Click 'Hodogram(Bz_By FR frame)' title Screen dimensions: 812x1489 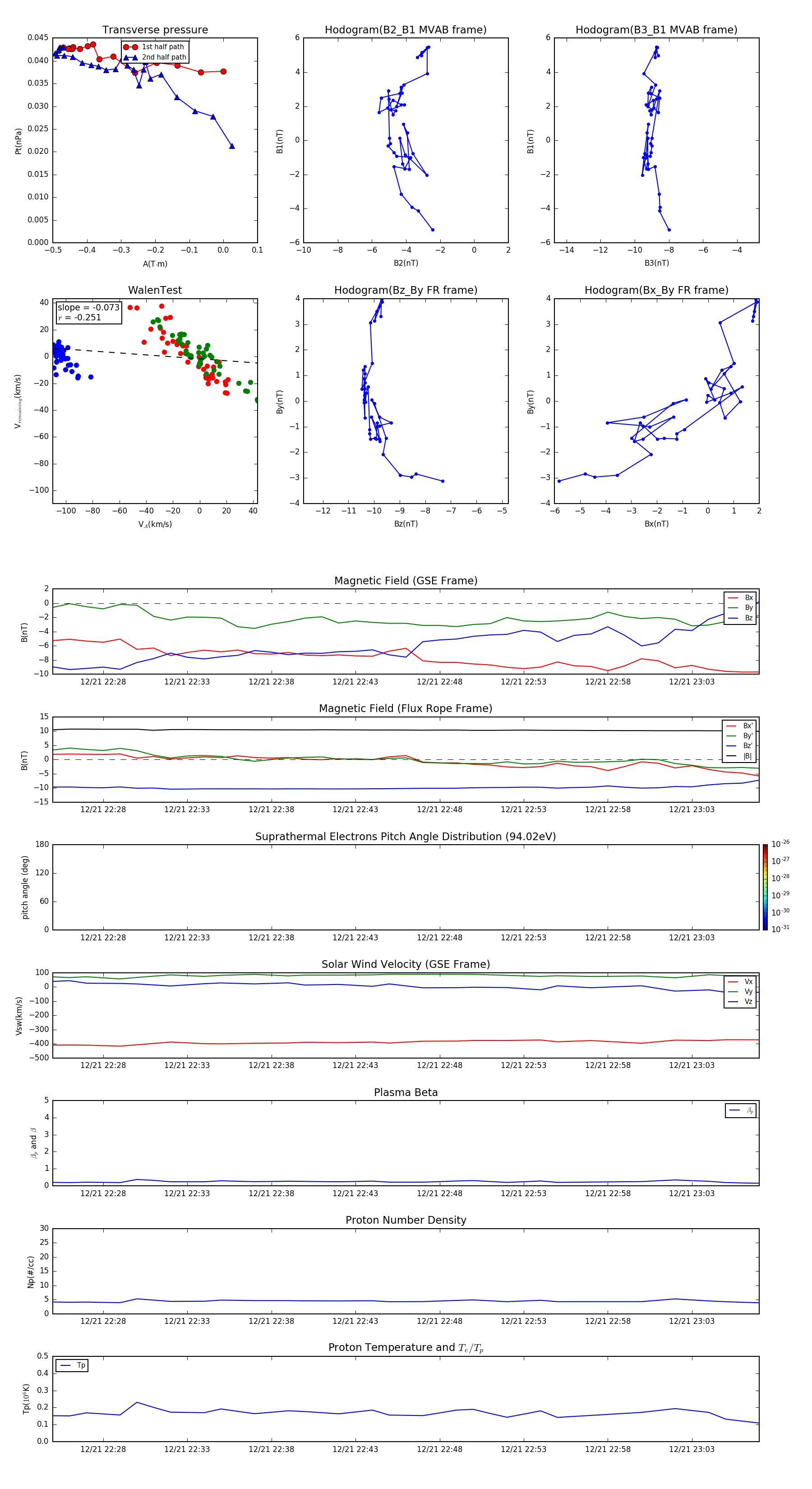[406, 290]
